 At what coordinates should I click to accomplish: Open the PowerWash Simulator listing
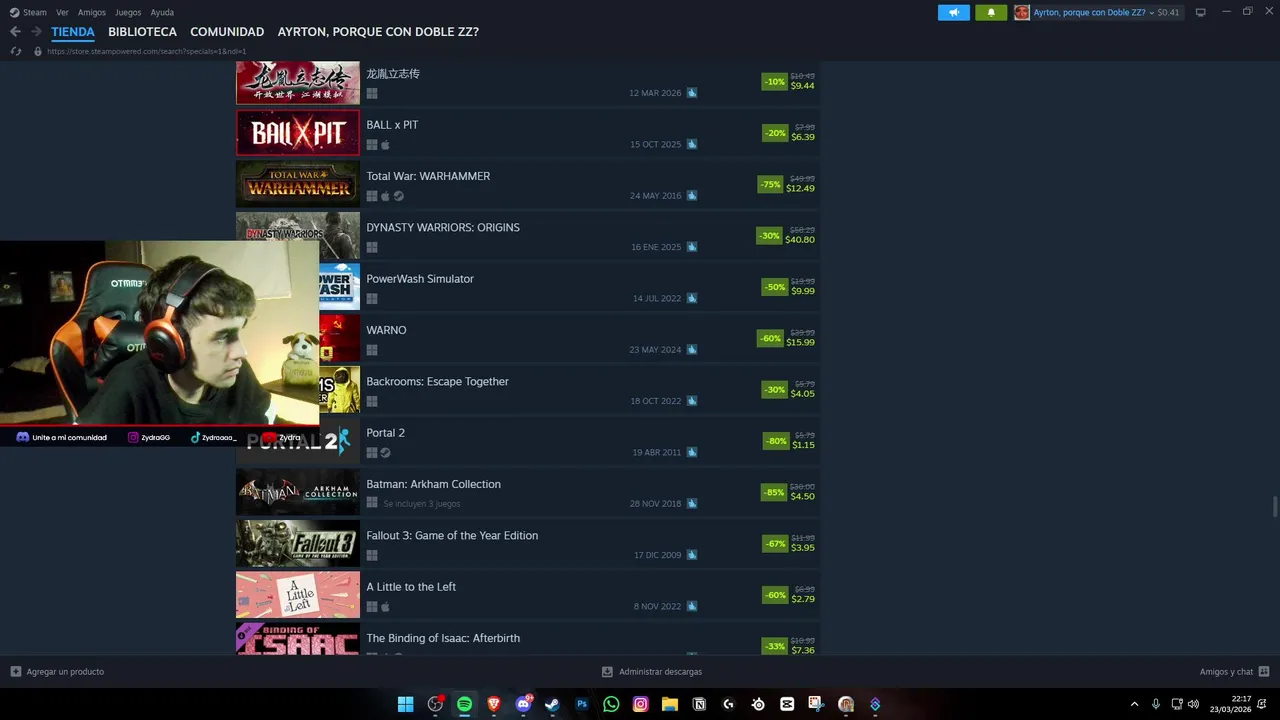click(528, 287)
